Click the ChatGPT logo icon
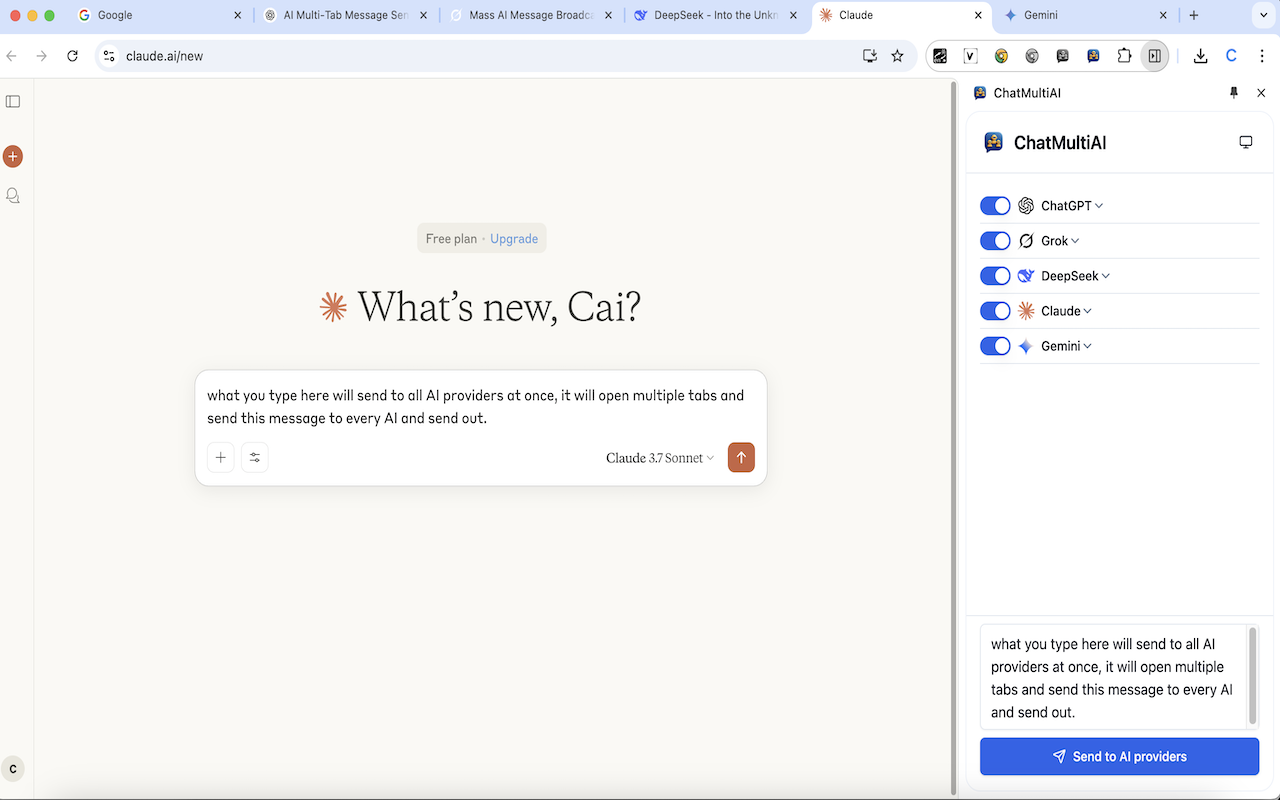 pyautogui.click(x=1026, y=206)
